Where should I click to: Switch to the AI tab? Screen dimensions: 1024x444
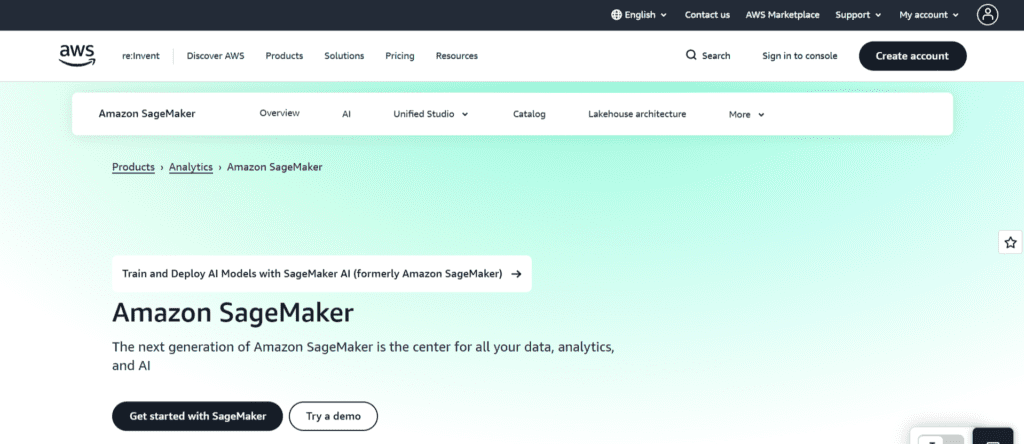click(x=346, y=114)
